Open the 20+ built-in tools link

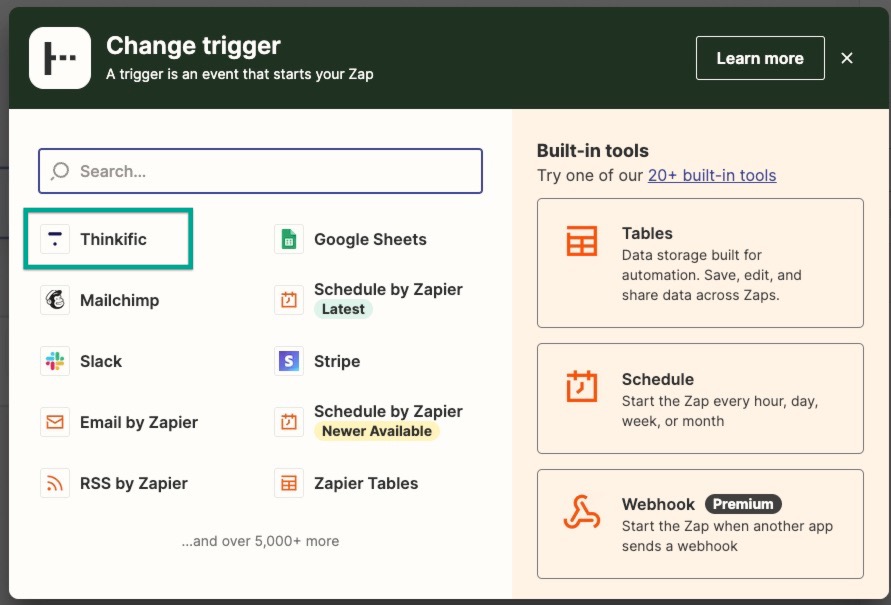[x=711, y=175]
